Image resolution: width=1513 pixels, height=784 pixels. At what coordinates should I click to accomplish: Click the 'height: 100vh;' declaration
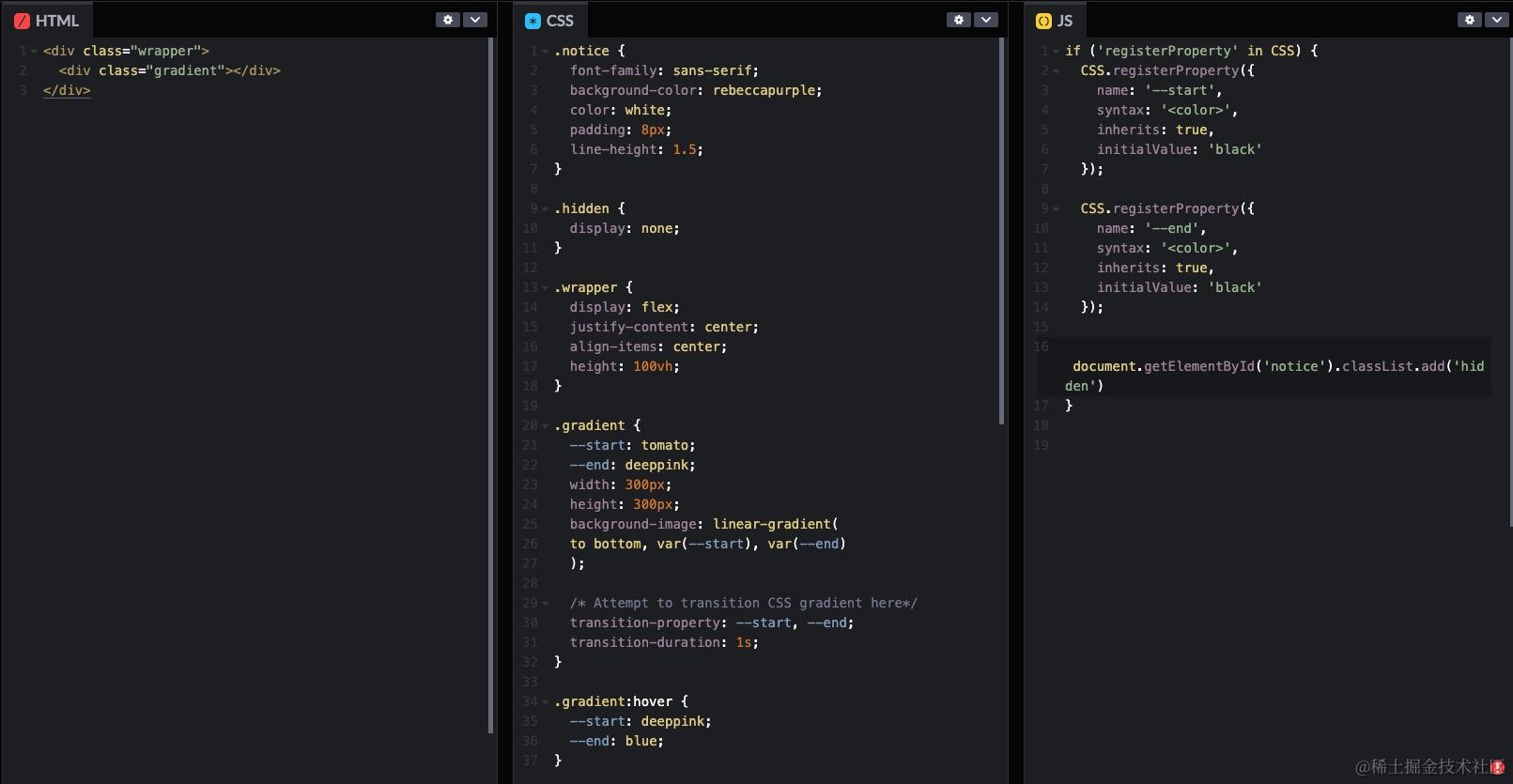click(x=625, y=366)
